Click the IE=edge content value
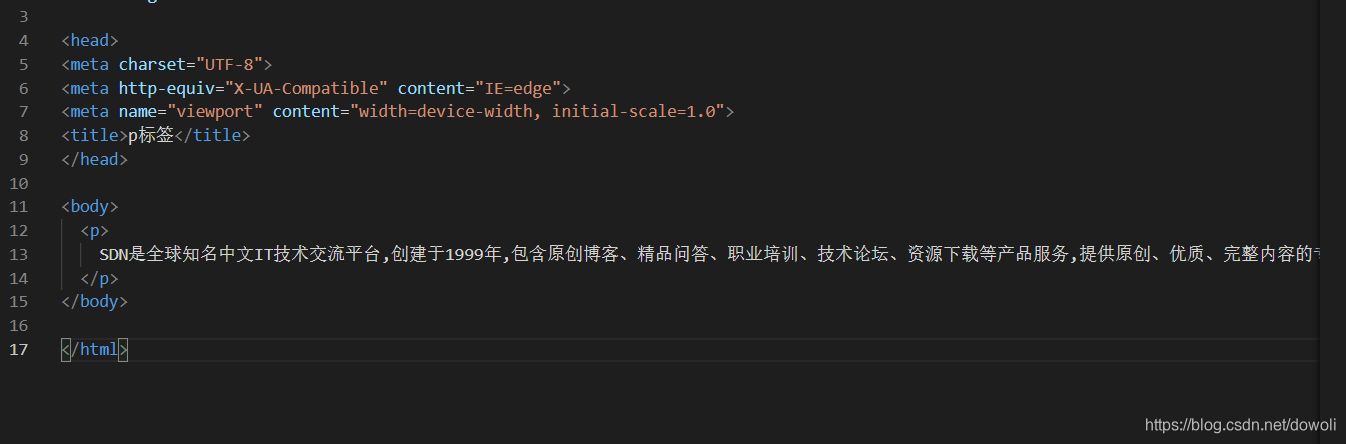The width and height of the screenshot is (1346, 444). [x=524, y=88]
